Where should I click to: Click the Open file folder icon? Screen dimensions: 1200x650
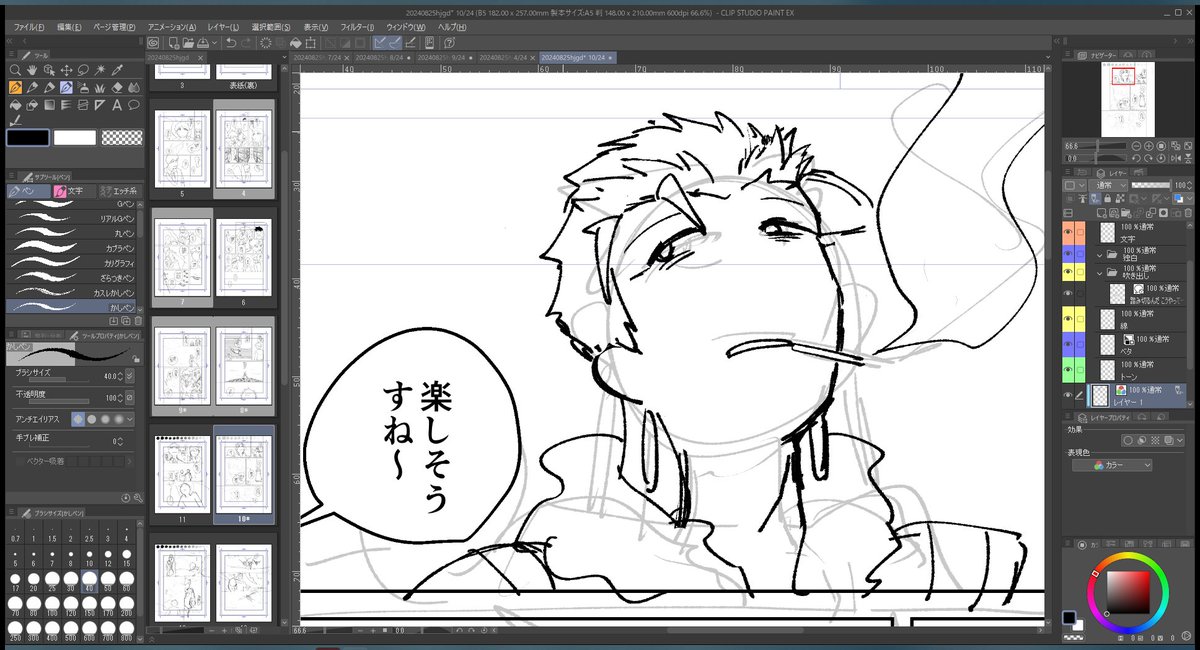point(188,43)
